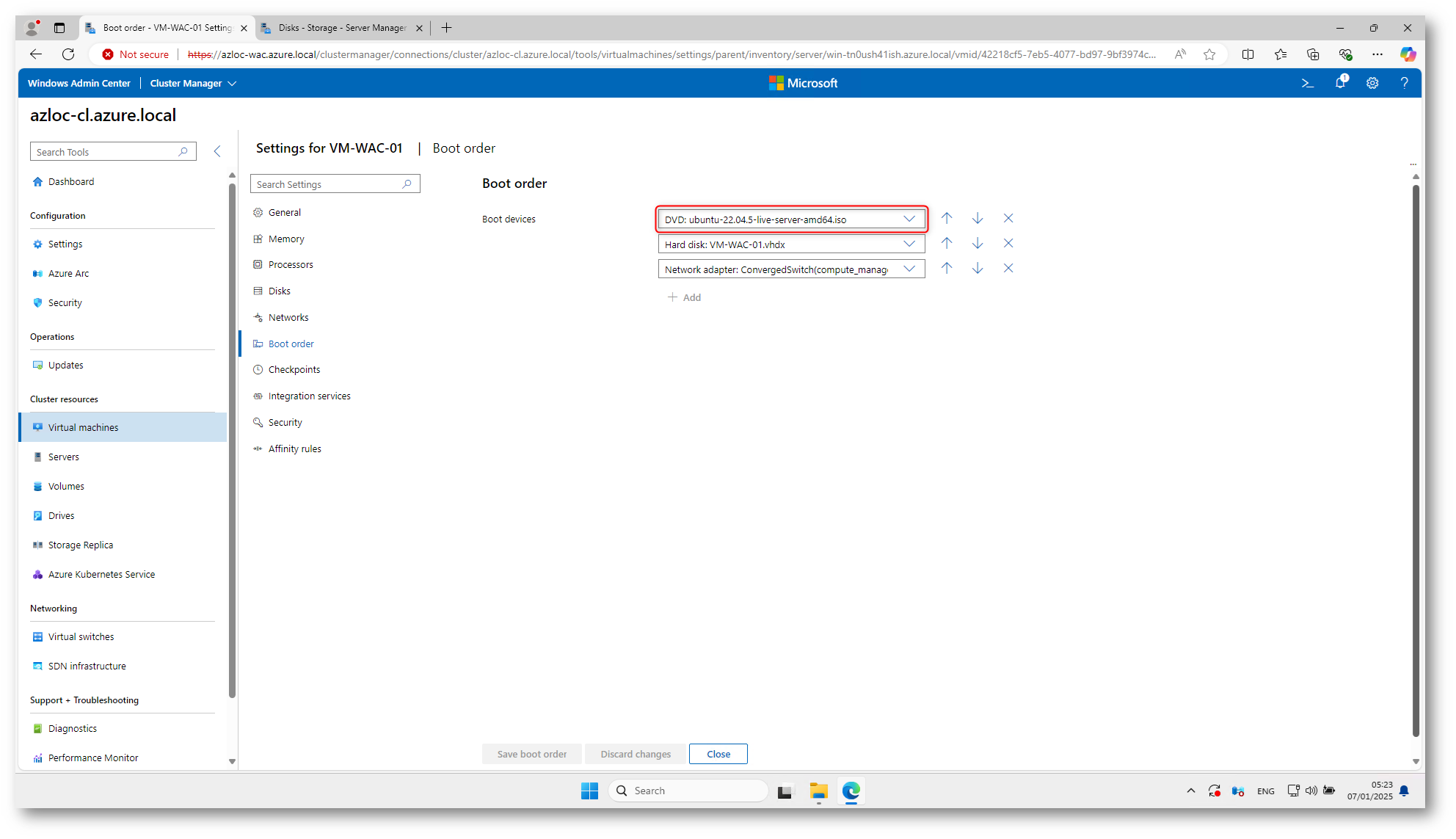The width and height of the screenshot is (1456, 839).
Task: Remove Hard disk VM-WAC-01.vhdx boot device
Action: (x=1008, y=244)
